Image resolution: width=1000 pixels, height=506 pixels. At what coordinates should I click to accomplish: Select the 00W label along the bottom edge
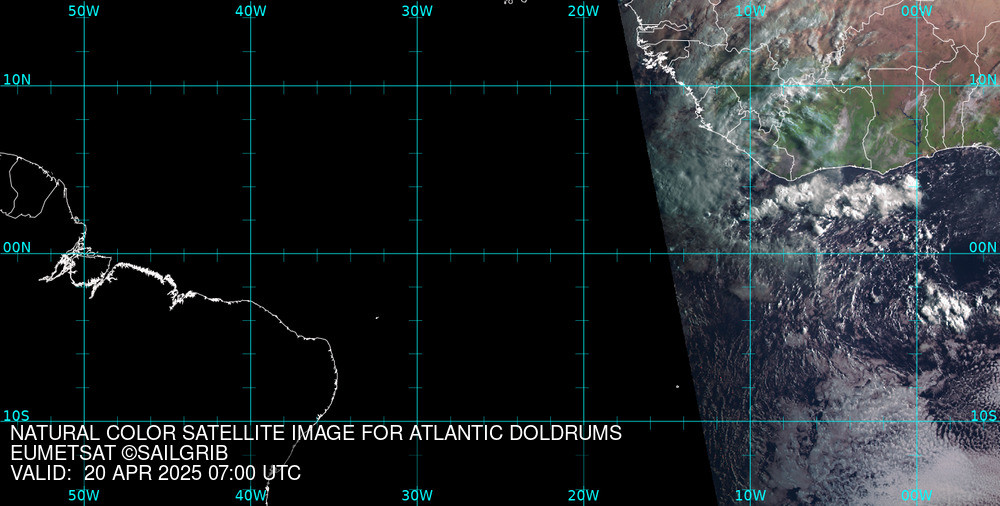(x=917, y=496)
